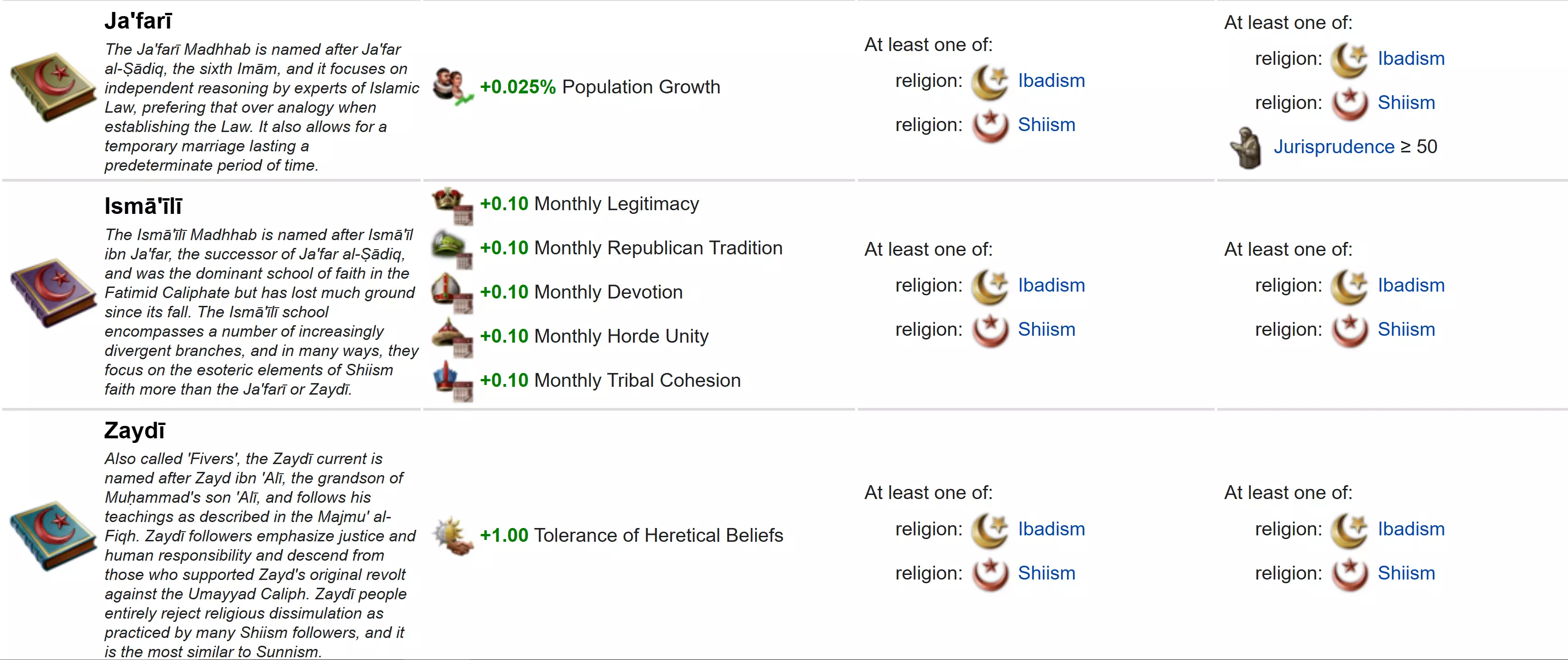Click the purple Ismā'īlī school book icon
The image size is (1568, 660).
click(53, 292)
